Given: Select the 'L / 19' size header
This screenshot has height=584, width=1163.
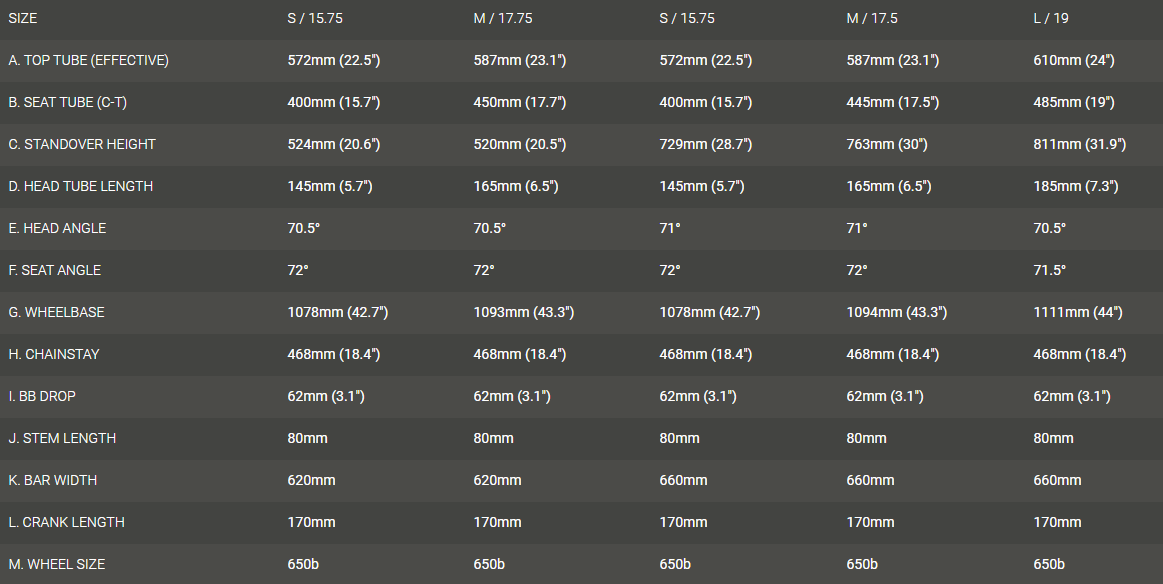Looking at the screenshot, I should coord(1051,19).
